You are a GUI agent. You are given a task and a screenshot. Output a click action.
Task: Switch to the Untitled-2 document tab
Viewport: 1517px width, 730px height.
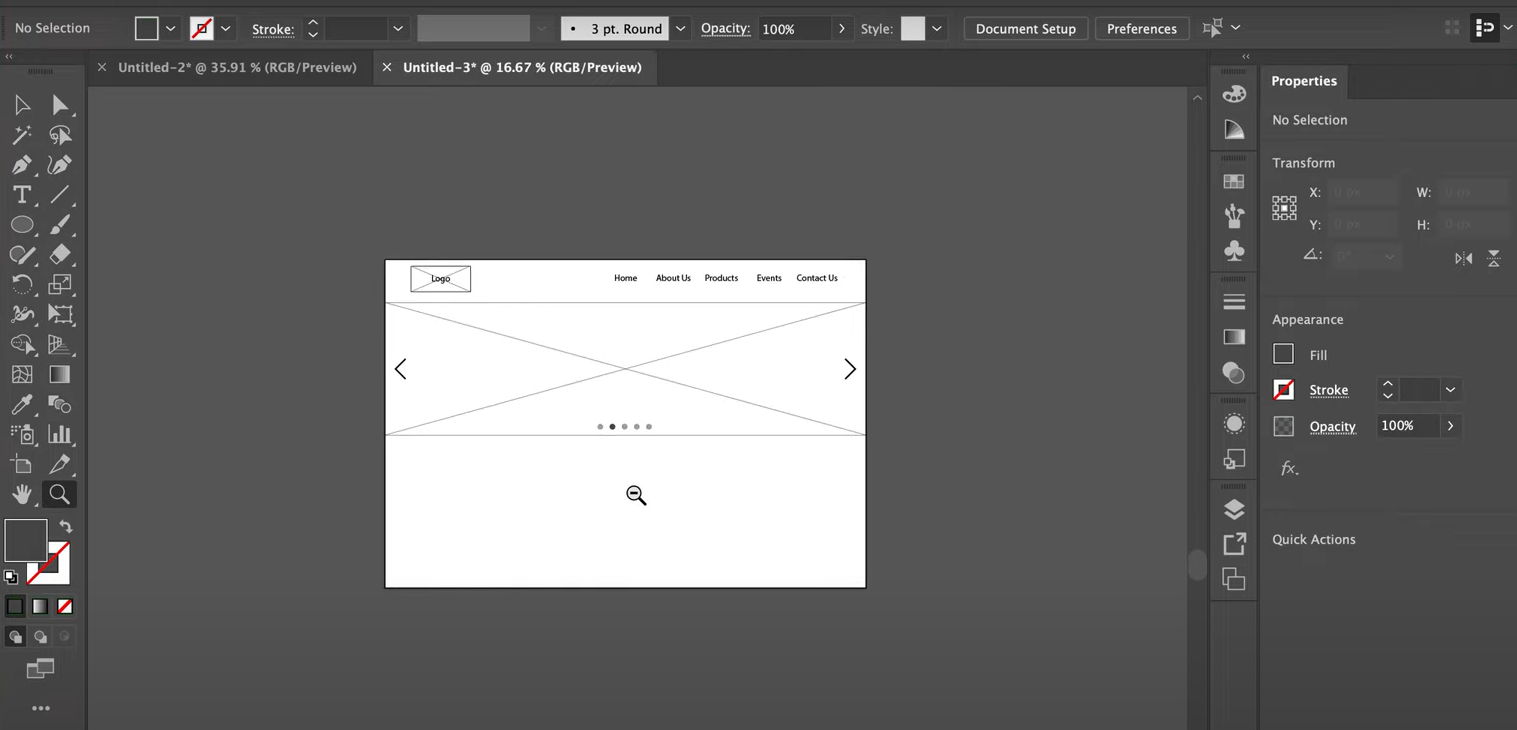(237, 66)
